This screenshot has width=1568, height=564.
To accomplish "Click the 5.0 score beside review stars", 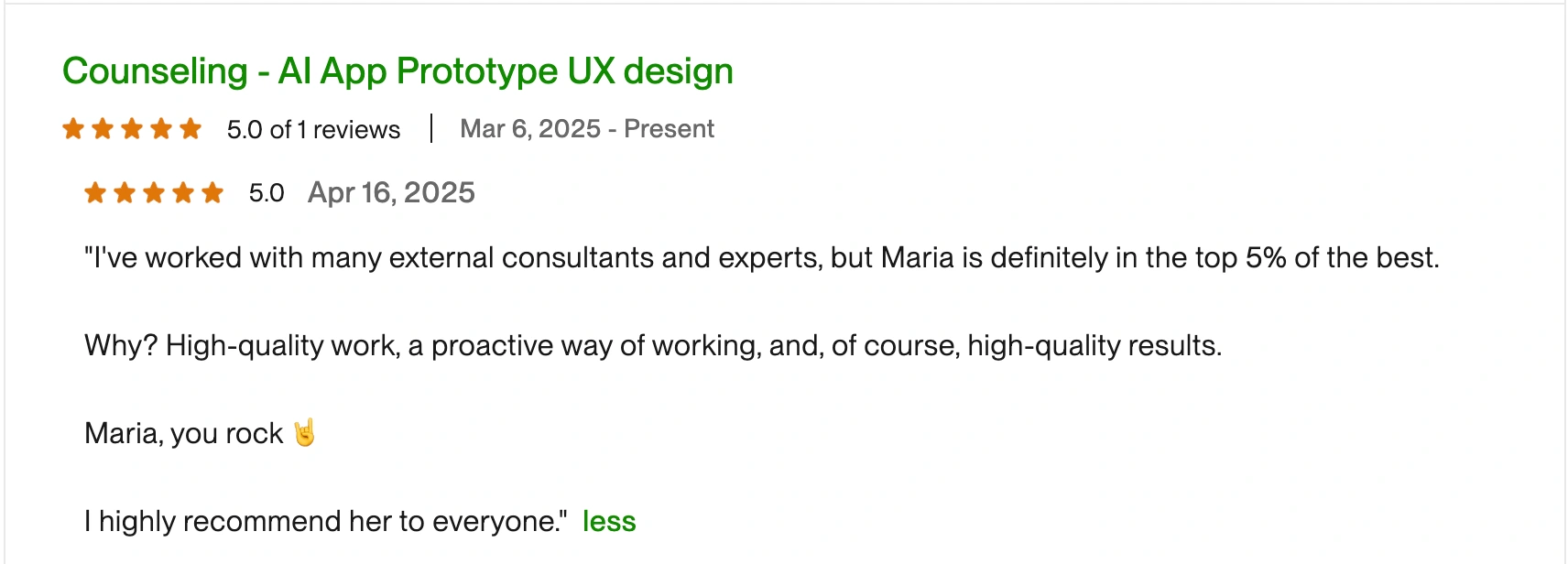I will point(267,193).
